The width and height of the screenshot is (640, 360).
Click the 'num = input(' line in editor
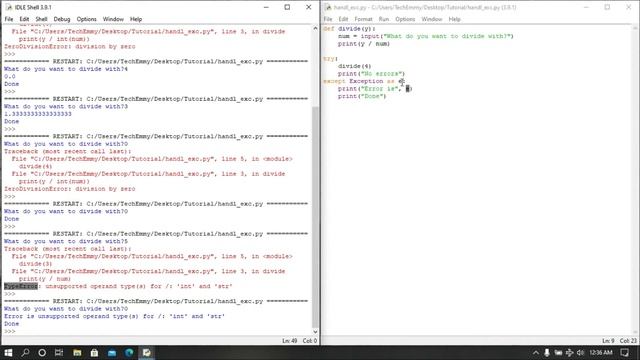[x=426, y=36]
